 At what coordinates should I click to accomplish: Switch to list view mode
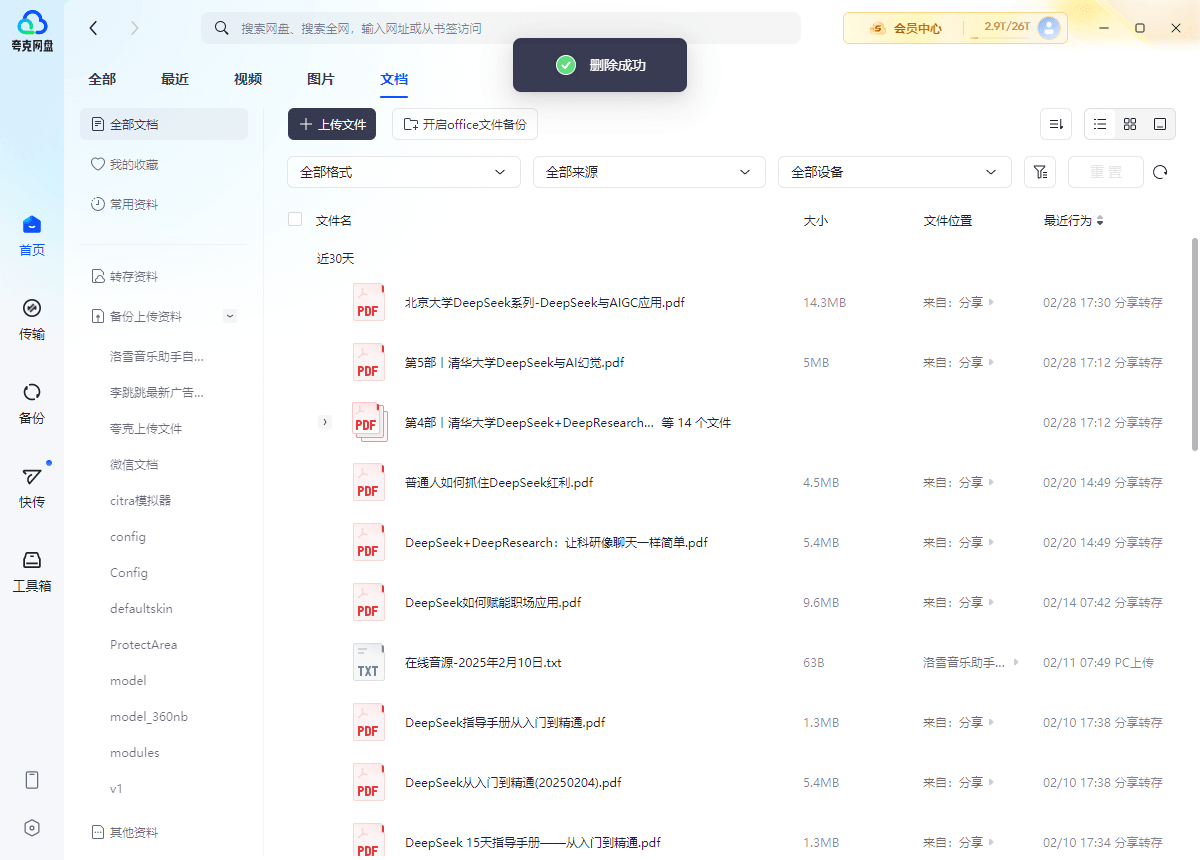point(1100,124)
